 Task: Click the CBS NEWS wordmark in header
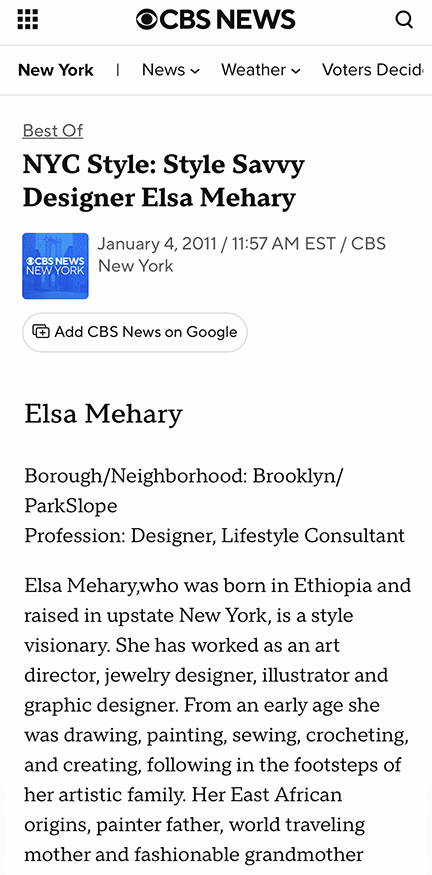[227, 20]
